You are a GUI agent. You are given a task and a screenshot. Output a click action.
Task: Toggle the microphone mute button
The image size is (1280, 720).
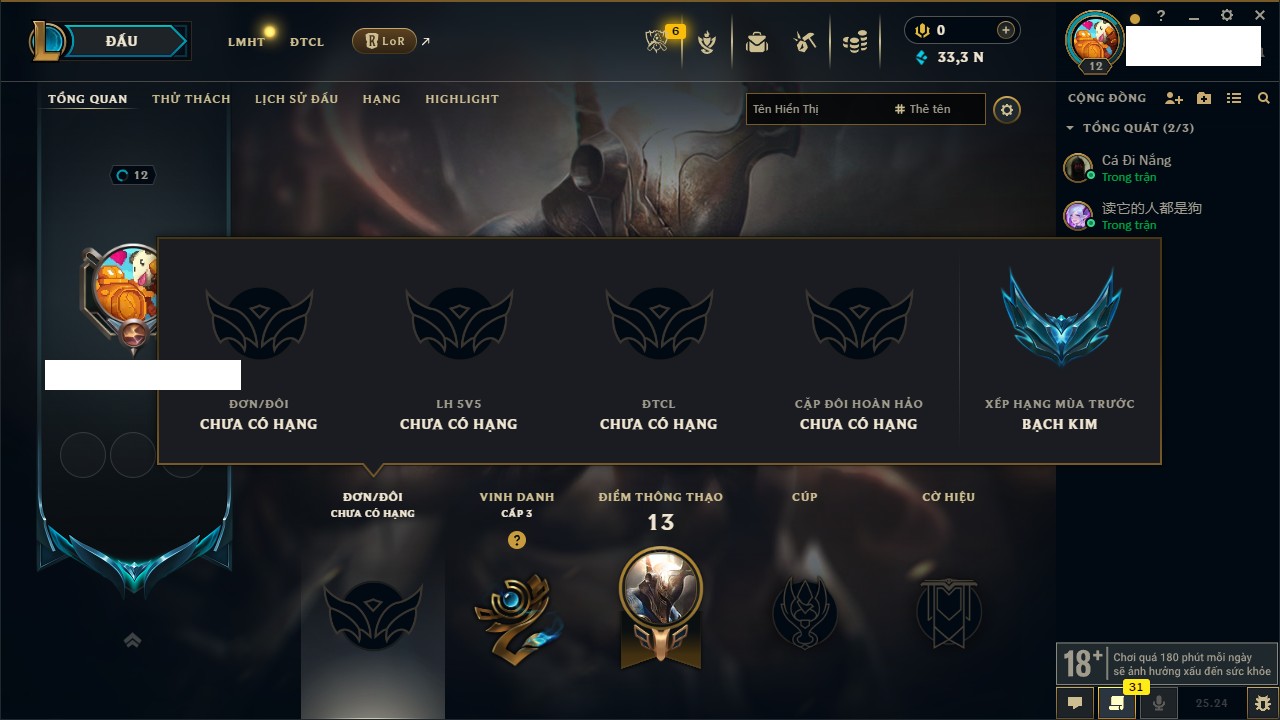[x=1159, y=703]
